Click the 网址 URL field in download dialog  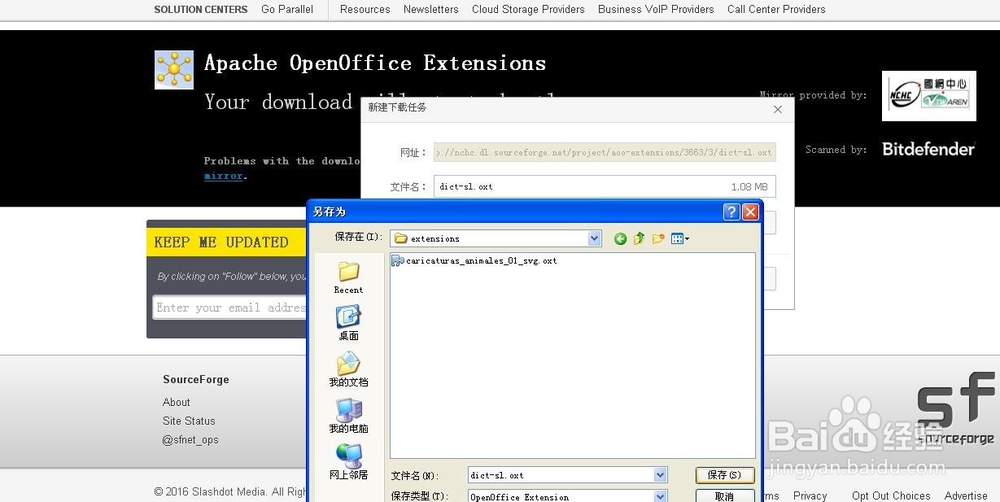point(605,152)
